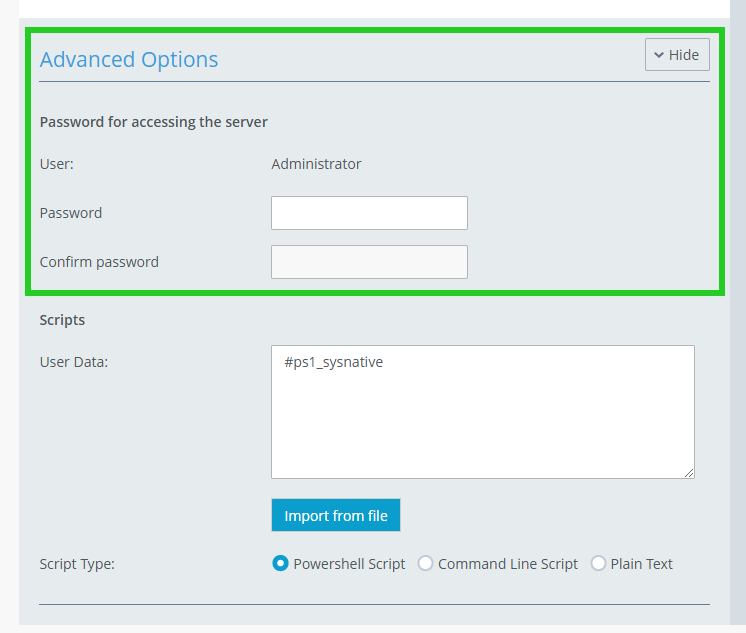Choose the Command Line Script radio option
This screenshot has height=633, width=746.
click(425, 564)
